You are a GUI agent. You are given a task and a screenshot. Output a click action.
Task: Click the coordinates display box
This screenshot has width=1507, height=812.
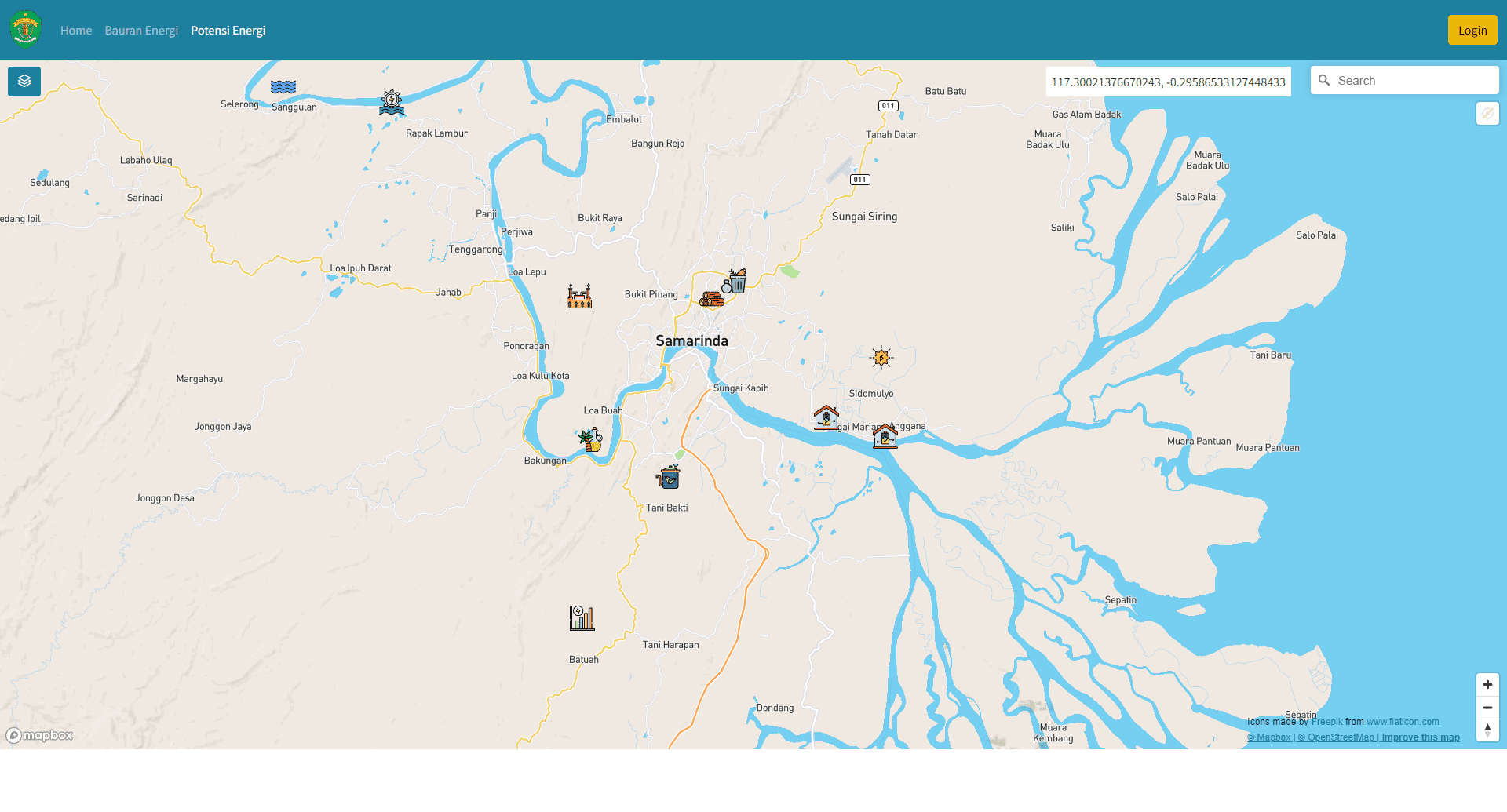1169,82
